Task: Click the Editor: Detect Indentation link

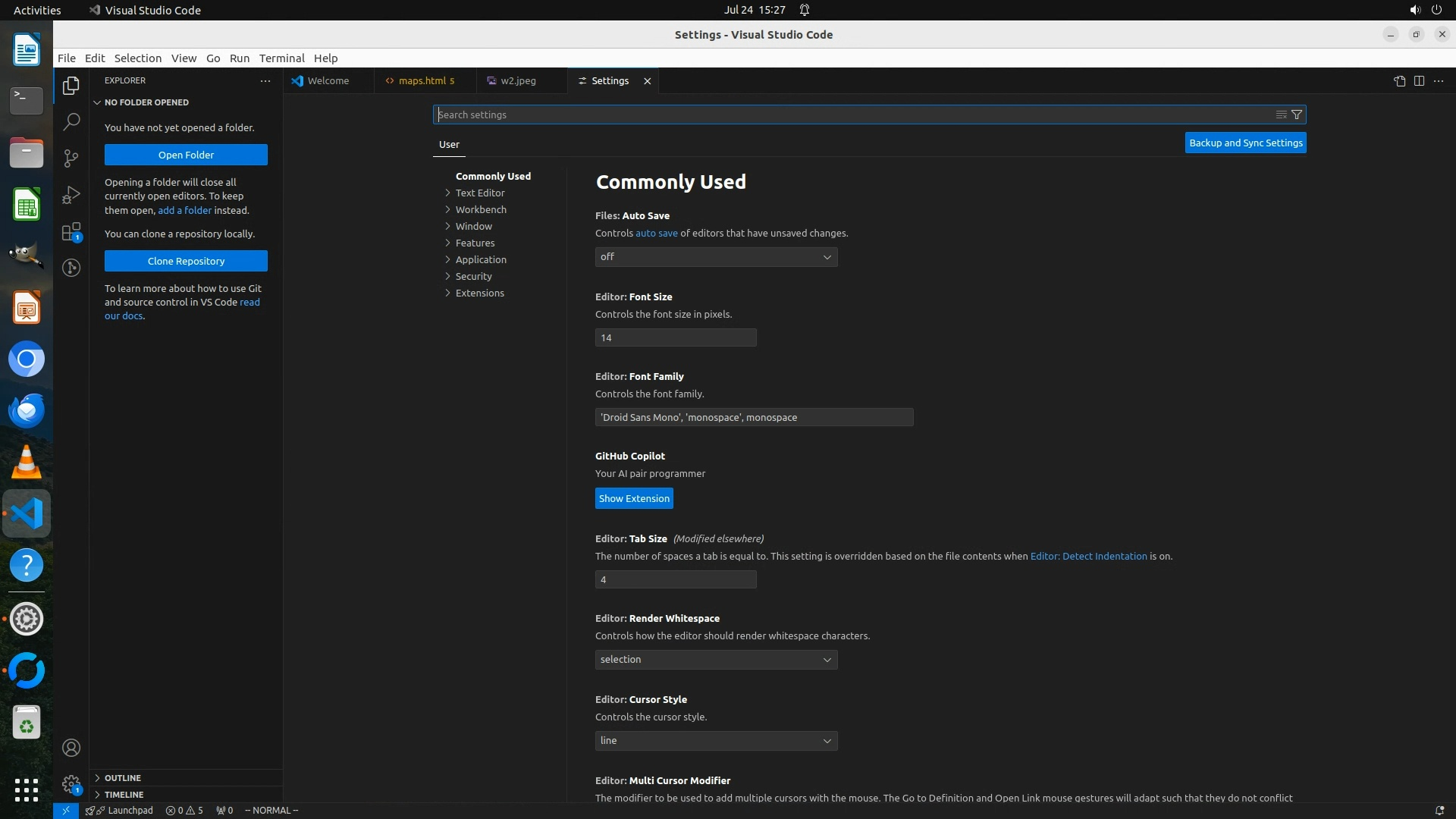Action: click(1088, 556)
